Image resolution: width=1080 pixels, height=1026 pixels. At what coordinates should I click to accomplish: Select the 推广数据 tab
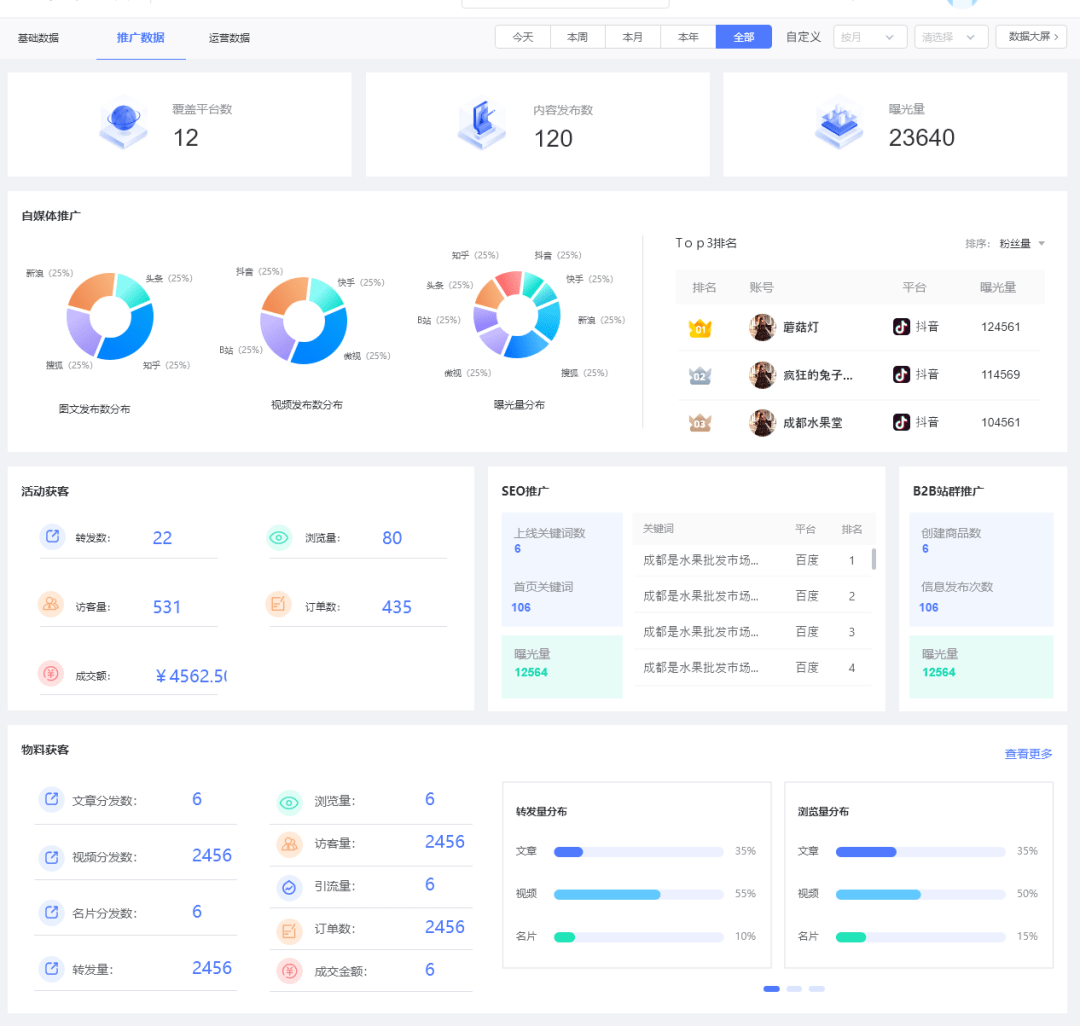pyautogui.click(x=141, y=38)
